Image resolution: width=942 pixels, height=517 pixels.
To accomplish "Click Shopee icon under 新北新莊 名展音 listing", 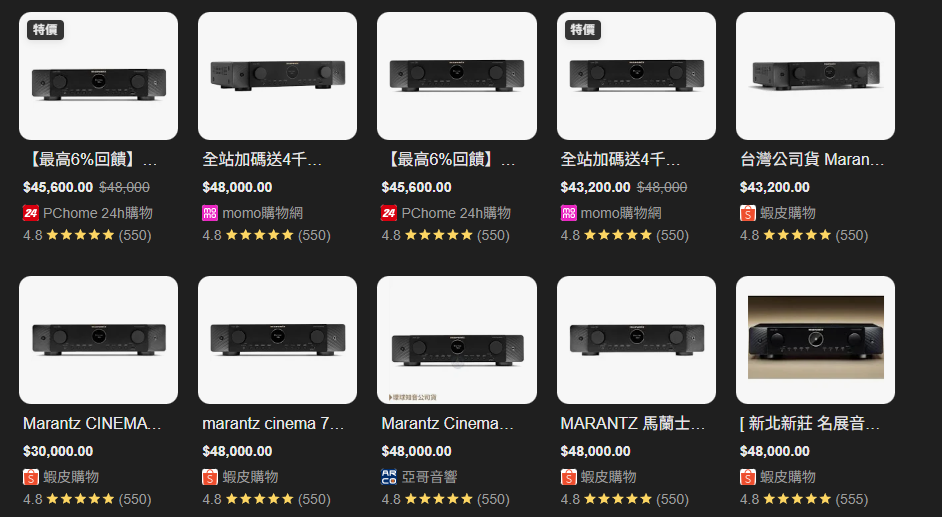I will pyautogui.click(x=747, y=477).
